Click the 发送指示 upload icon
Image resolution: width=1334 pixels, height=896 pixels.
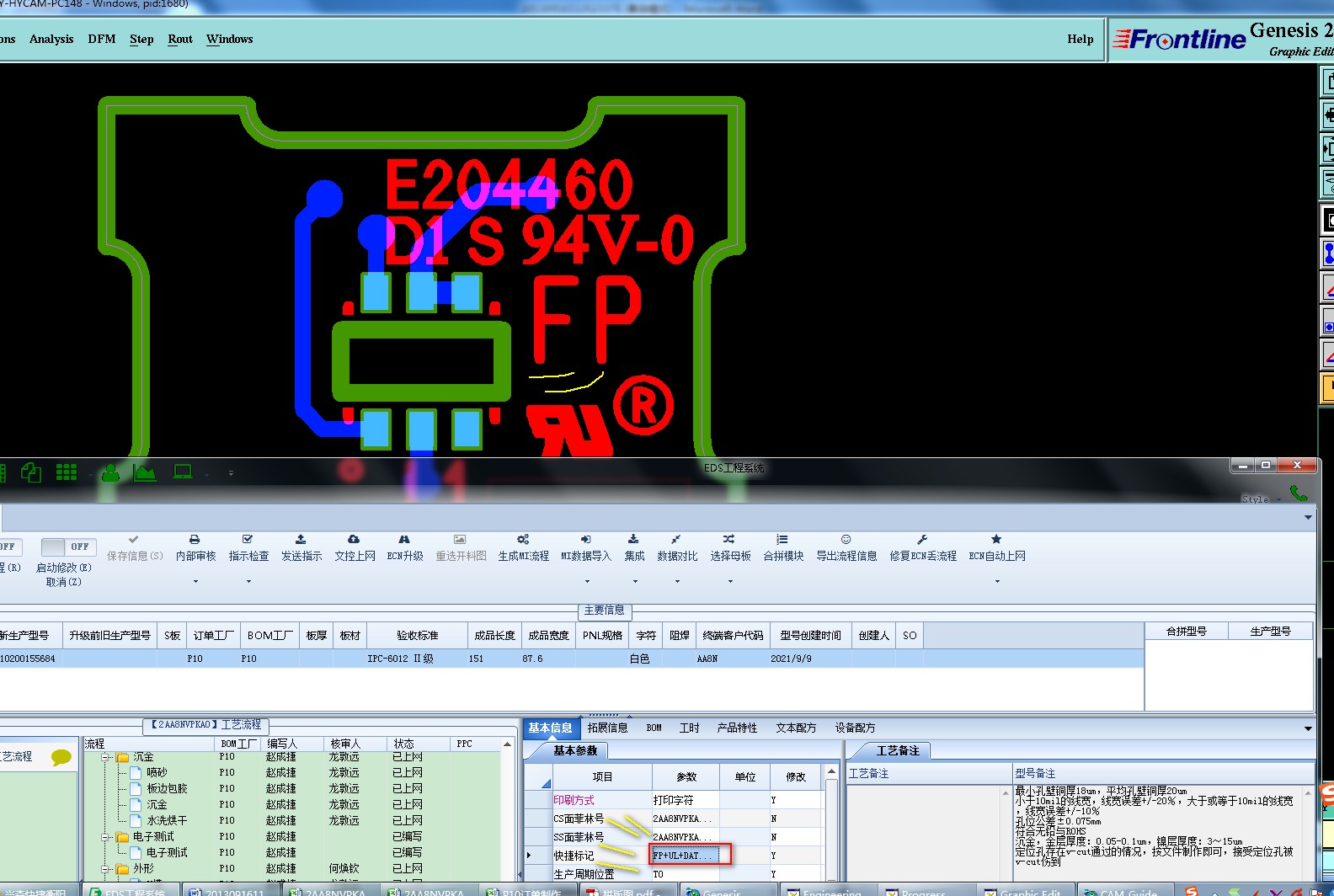coord(301,539)
